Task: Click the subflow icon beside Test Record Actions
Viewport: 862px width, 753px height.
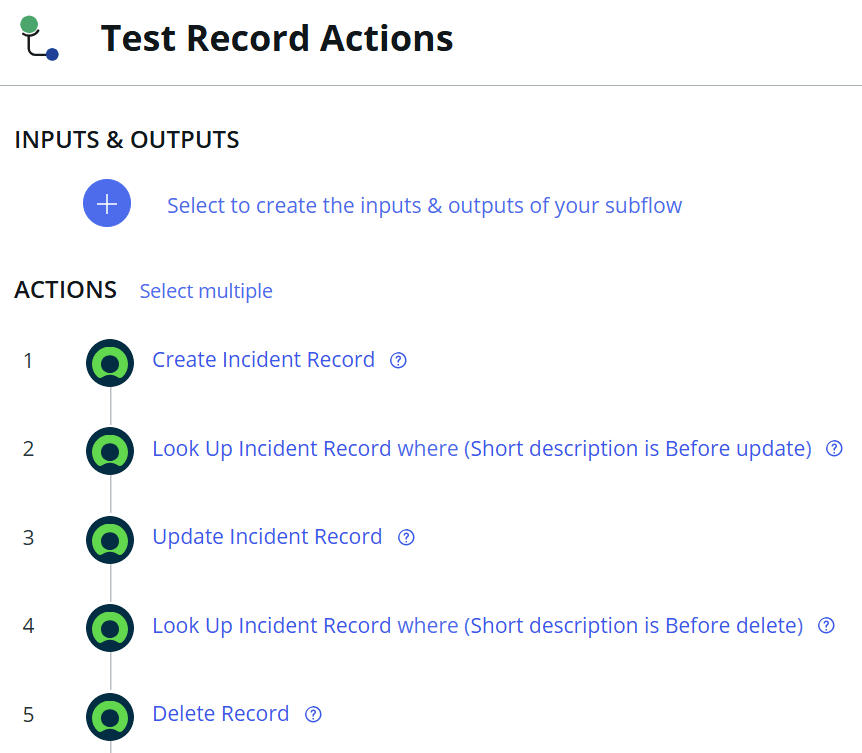Action: pyautogui.click(x=39, y=38)
